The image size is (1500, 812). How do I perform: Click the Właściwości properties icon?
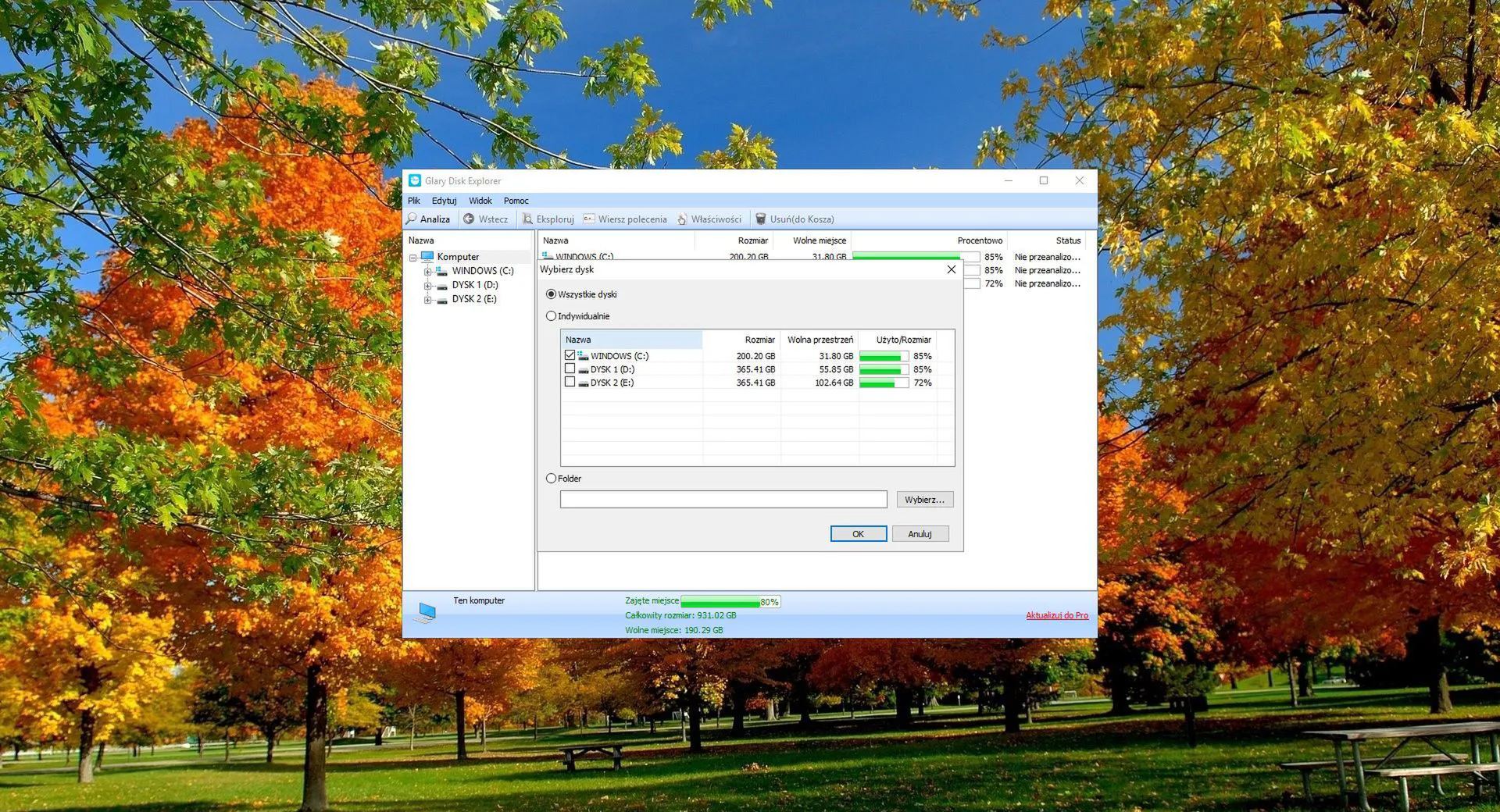click(682, 219)
